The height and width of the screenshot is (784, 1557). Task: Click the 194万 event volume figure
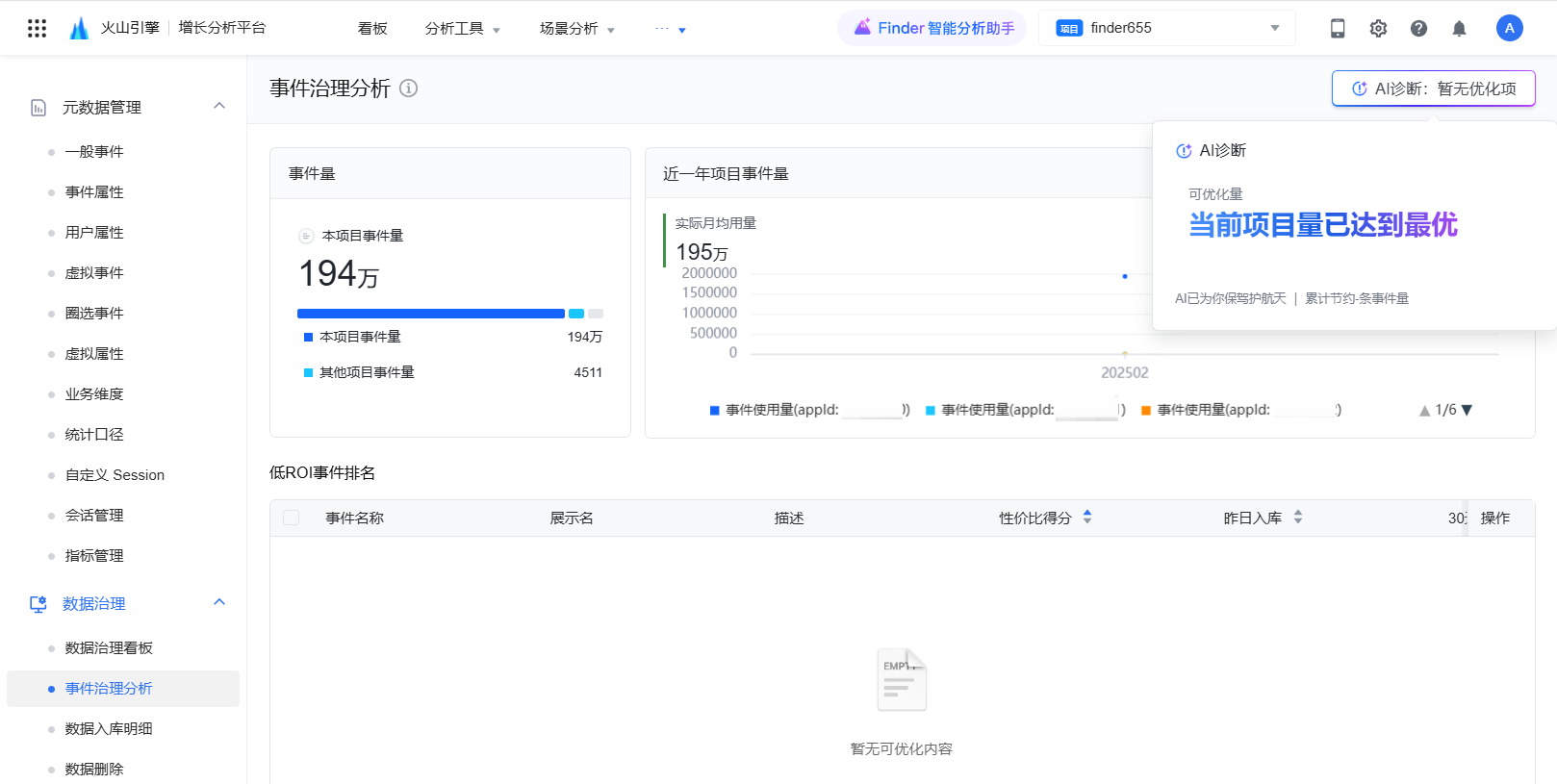click(339, 274)
